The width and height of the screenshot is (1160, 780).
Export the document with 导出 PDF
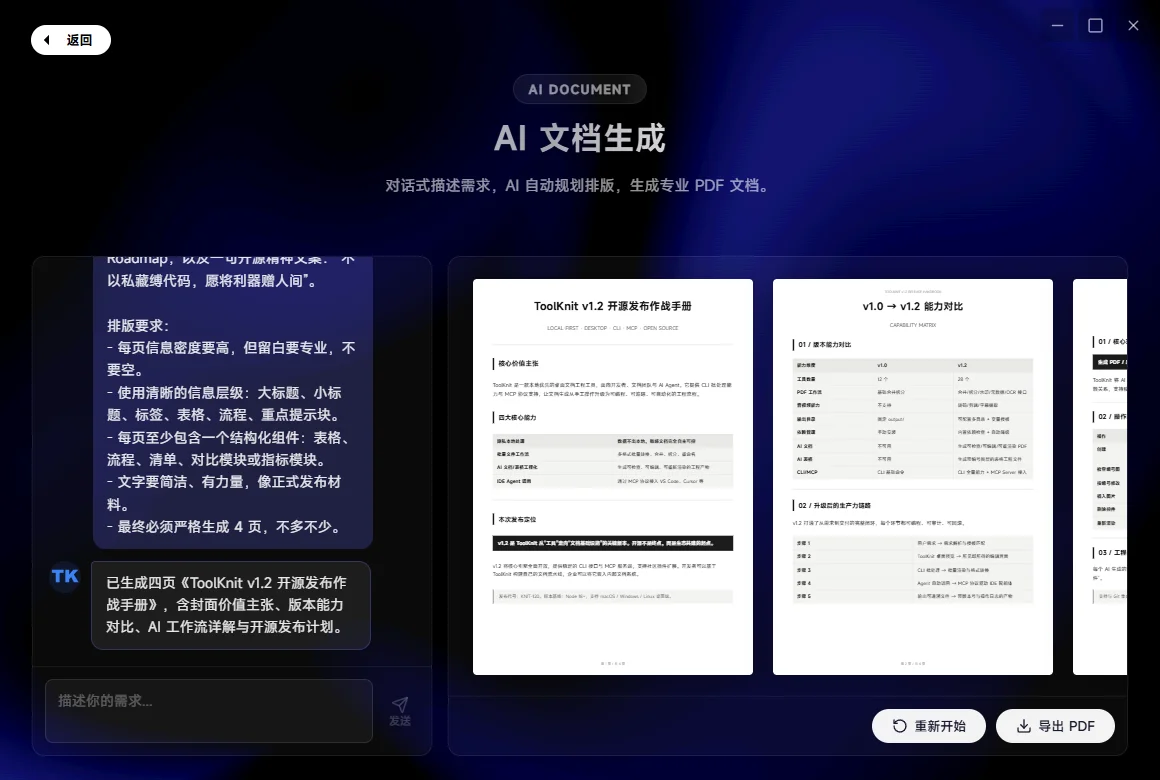[1055, 726]
